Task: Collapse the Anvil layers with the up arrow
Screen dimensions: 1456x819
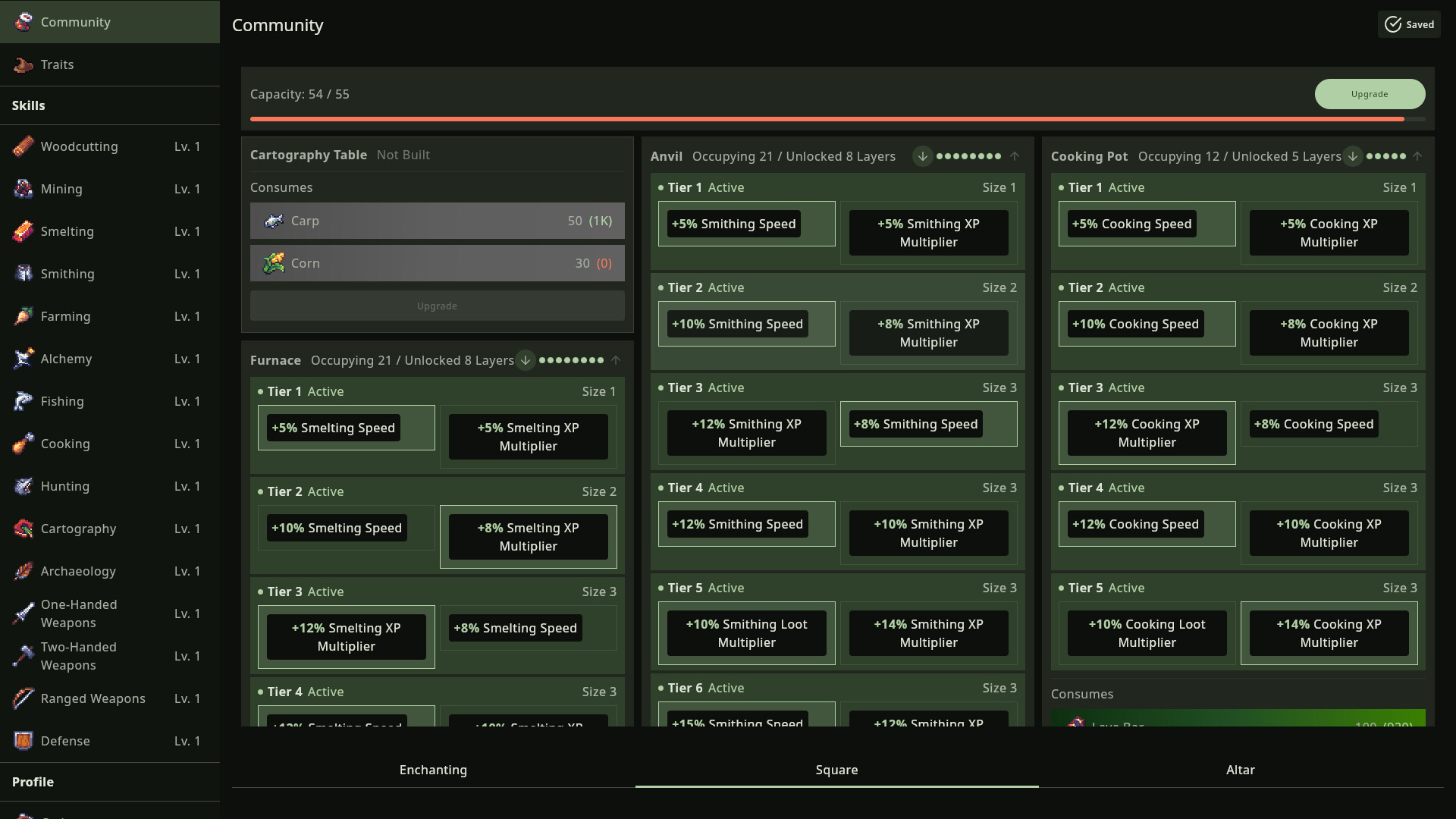Action: (1015, 156)
